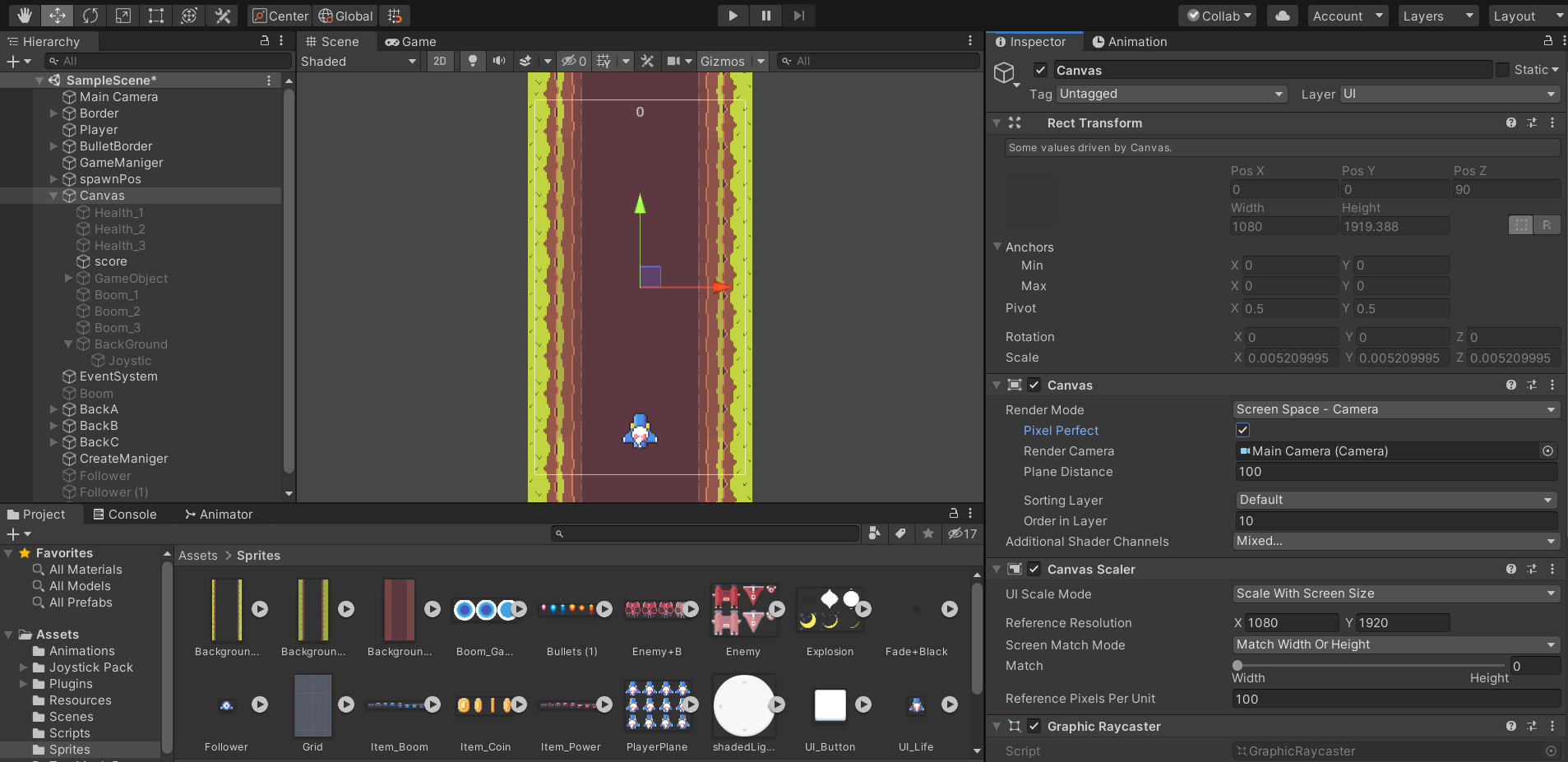Save project search as favorite
1568x762 pixels.
[x=927, y=533]
